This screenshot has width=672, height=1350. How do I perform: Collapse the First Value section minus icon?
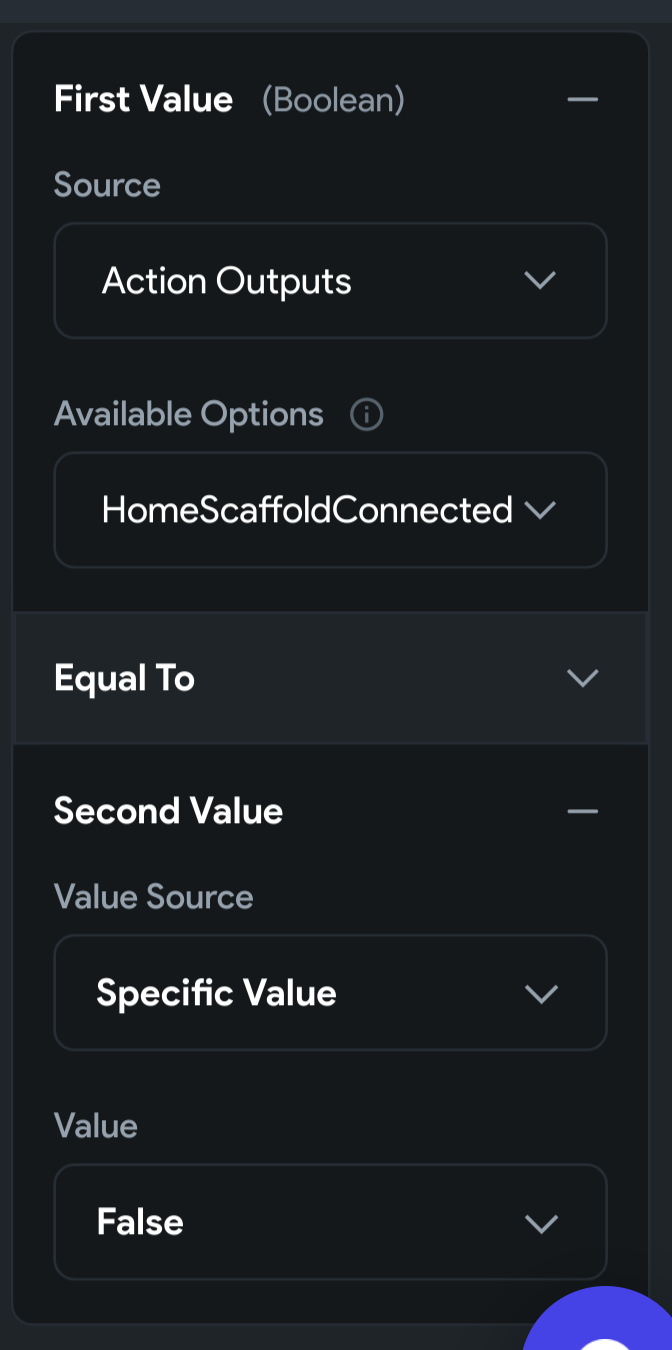[x=582, y=100]
